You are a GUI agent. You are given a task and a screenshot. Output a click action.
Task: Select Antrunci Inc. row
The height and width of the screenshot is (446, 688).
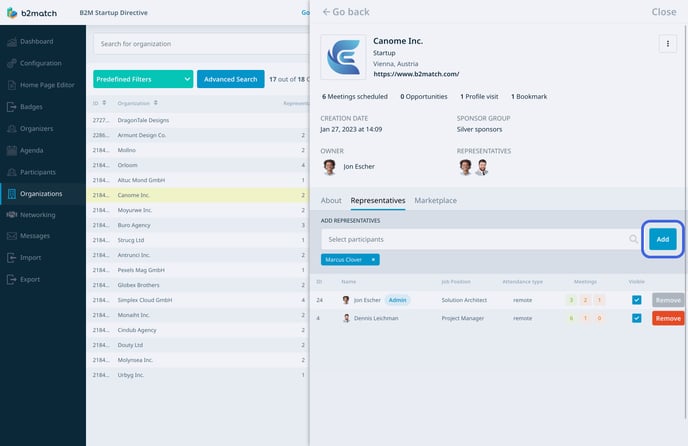click(x=198, y=255)
